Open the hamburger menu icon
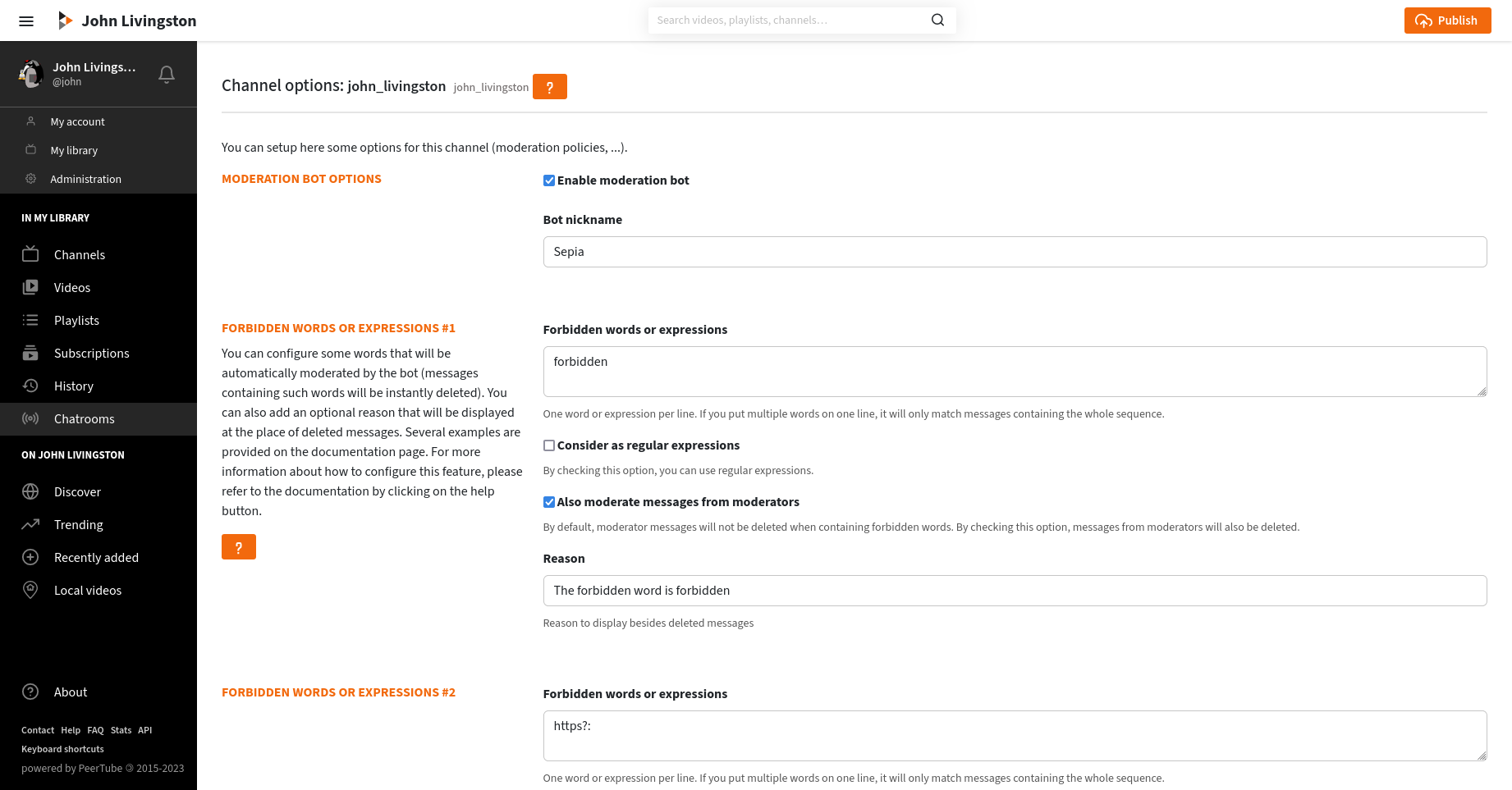1512x790 pixels. (26, 21)
